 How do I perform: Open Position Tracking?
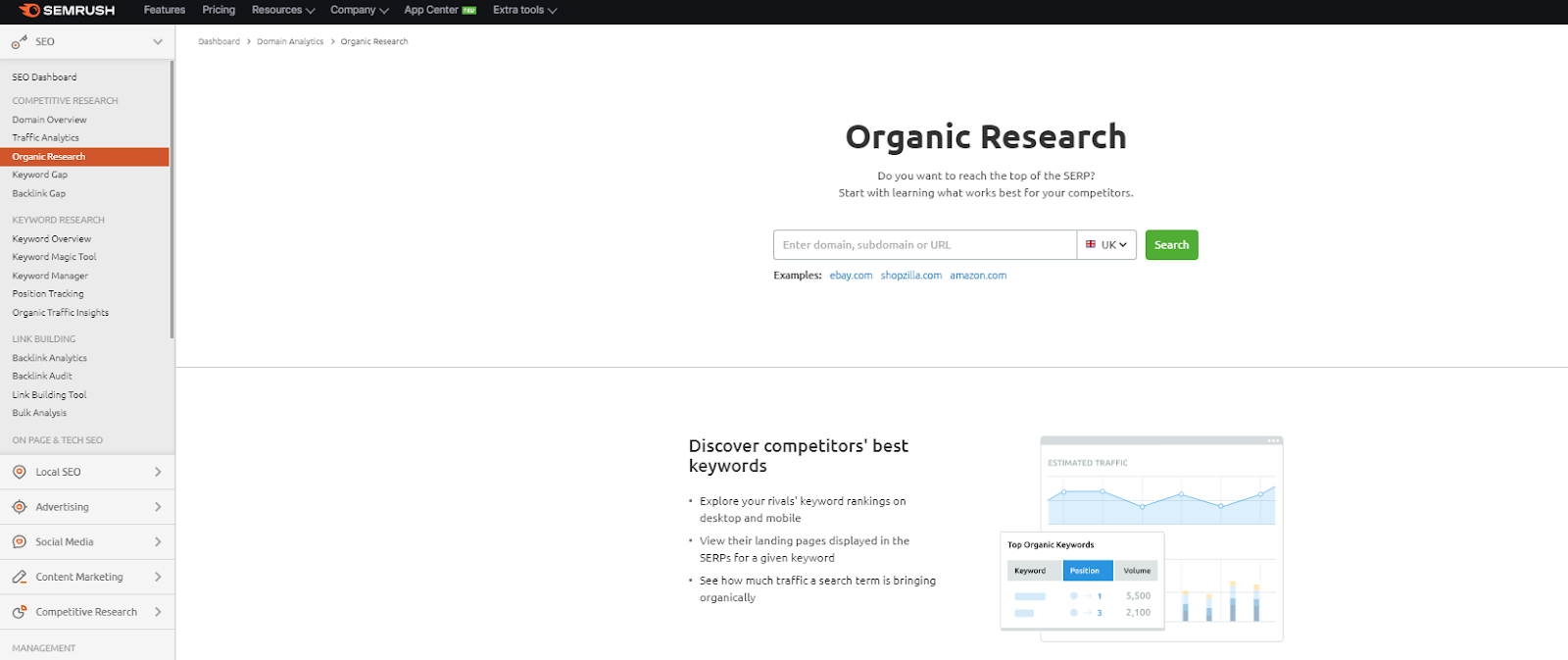(48, 294)
